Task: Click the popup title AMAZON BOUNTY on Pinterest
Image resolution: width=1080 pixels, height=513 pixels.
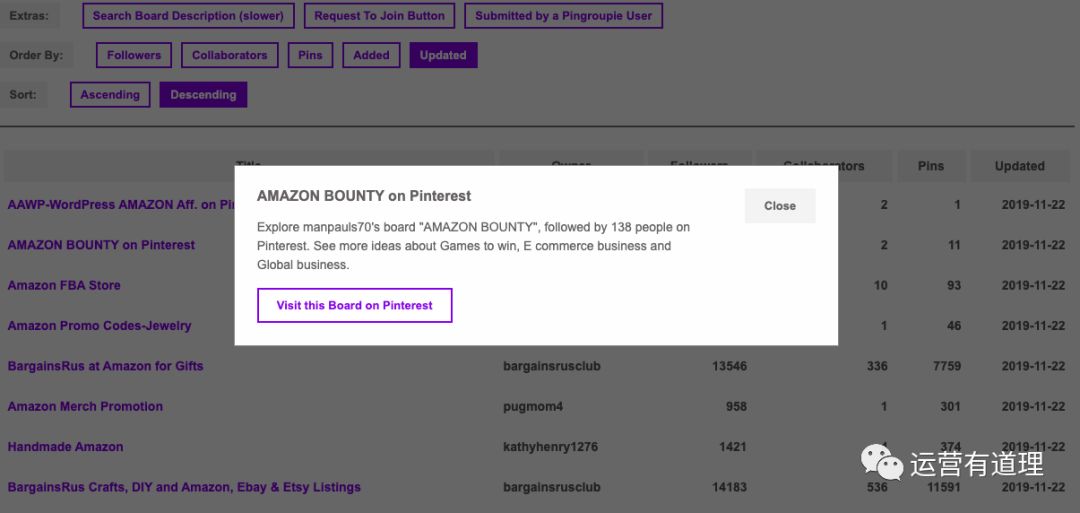Action: (x=364, y=196)
